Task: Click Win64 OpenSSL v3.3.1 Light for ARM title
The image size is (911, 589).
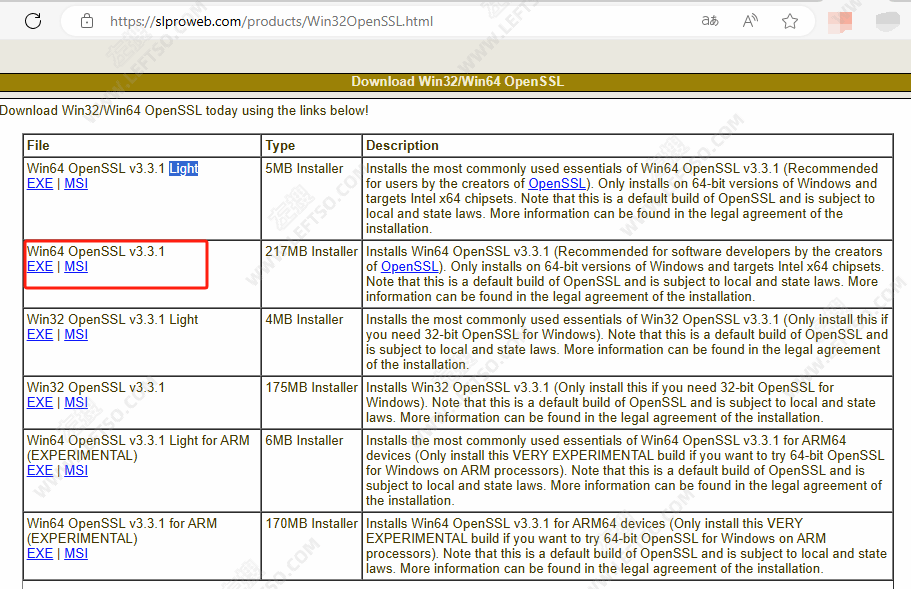Action: click(x=138, y=448)
